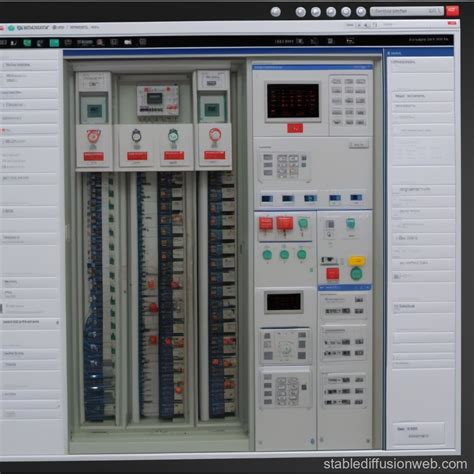
Task: Click the red label under the green ring indicator
Action: tap(174, 155)
